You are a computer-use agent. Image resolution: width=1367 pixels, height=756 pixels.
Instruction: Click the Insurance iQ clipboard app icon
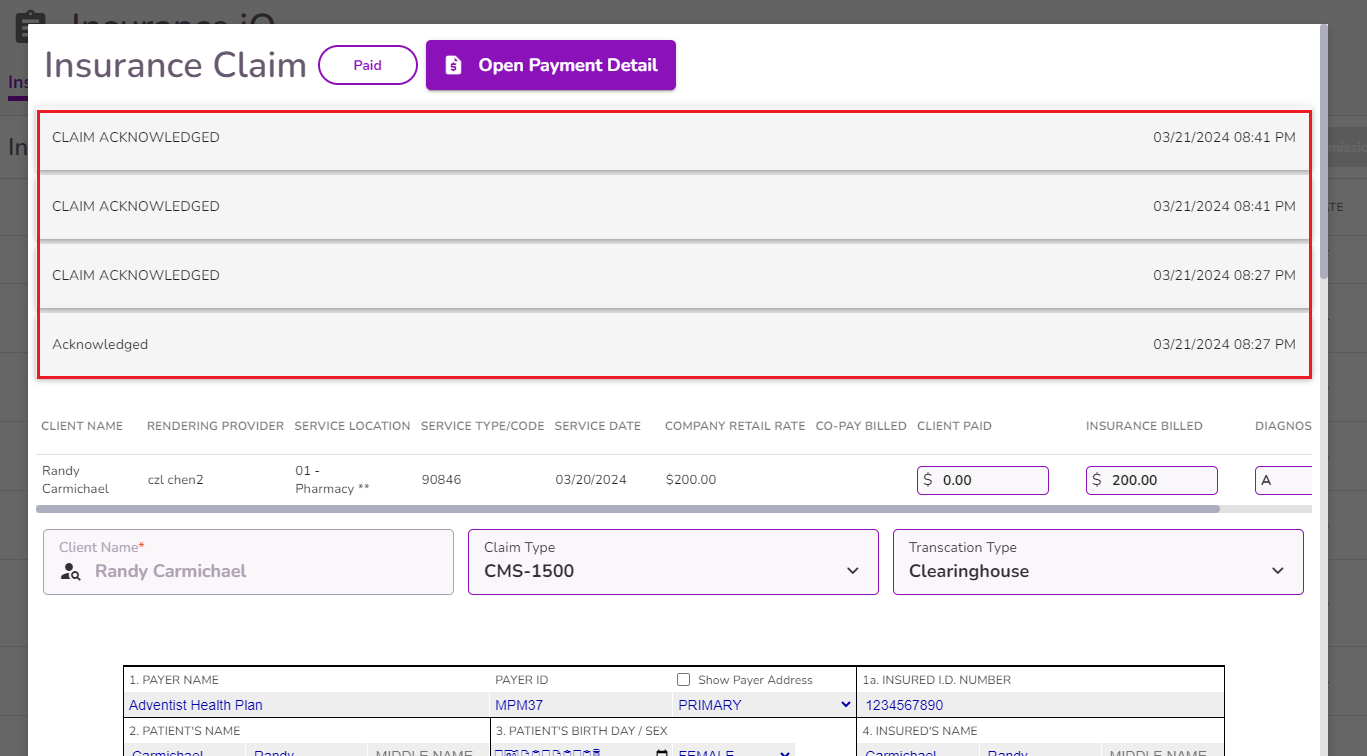coord(30,26)
